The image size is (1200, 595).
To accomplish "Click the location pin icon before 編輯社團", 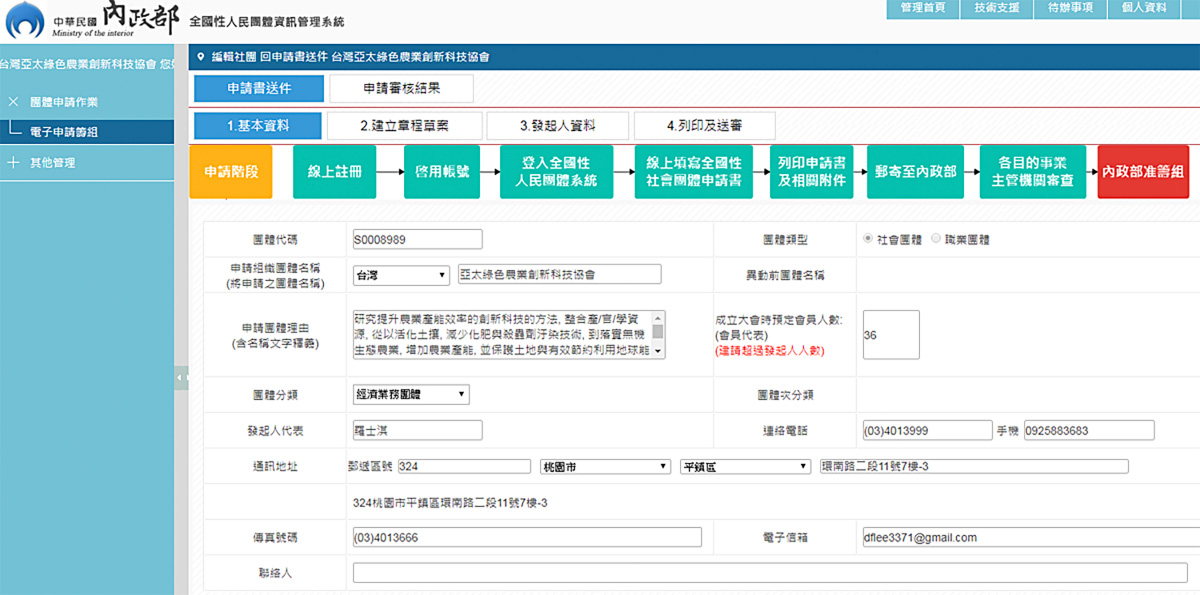I will (x=201, y=57).
